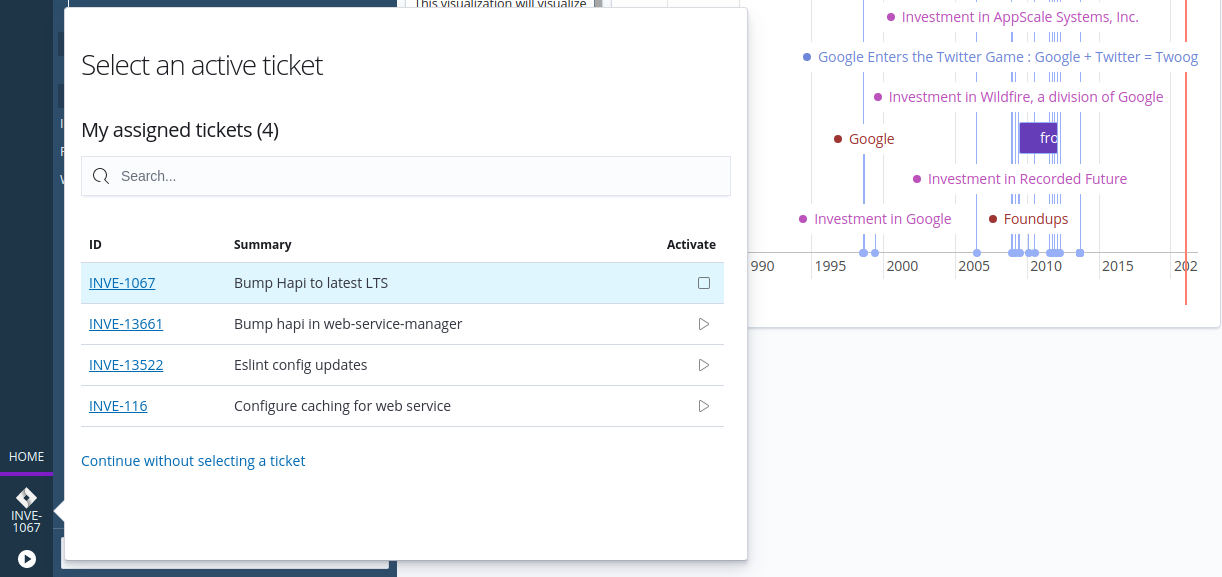Activate ticket INVE-116 with play icon
This screenshot has height=577, width=1222.
pos(704,406)
